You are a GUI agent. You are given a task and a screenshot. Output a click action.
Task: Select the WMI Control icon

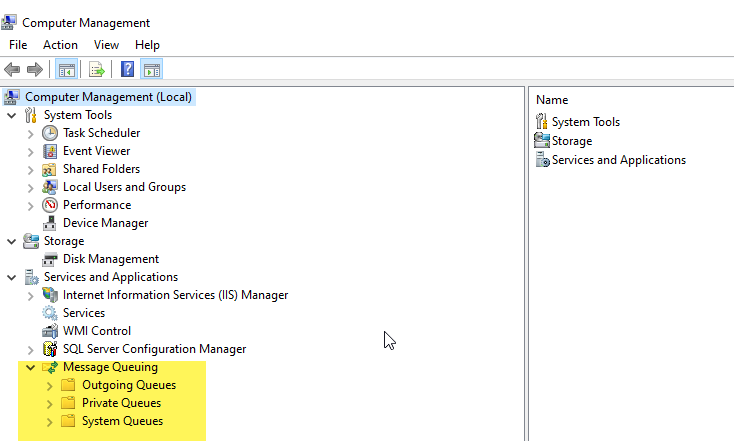pyautogui.click(x=50, y=331)
